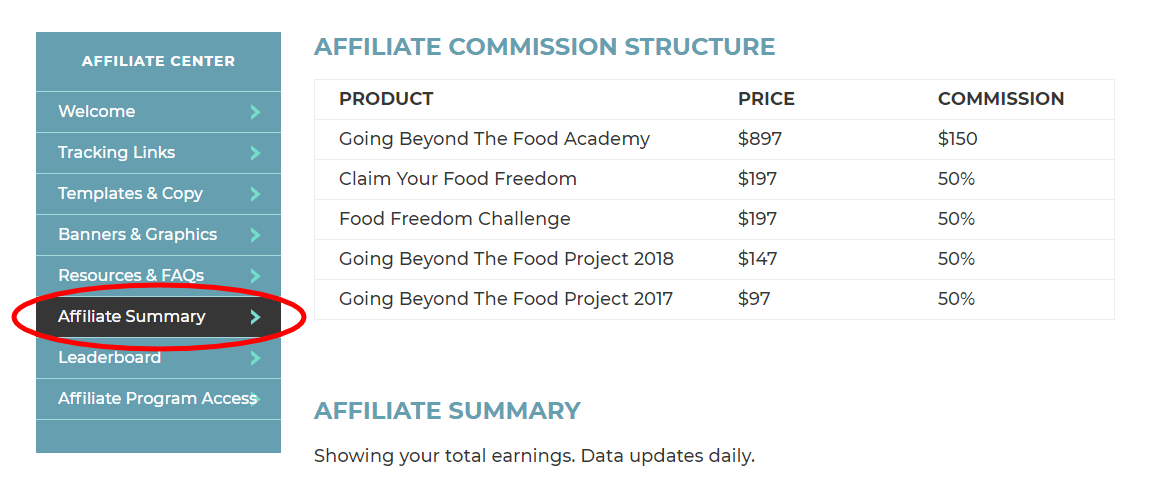This screenshot has height=485, width=1161.
Task: Click the Affiliate Center sidebar header
Action: pos(158,61)
